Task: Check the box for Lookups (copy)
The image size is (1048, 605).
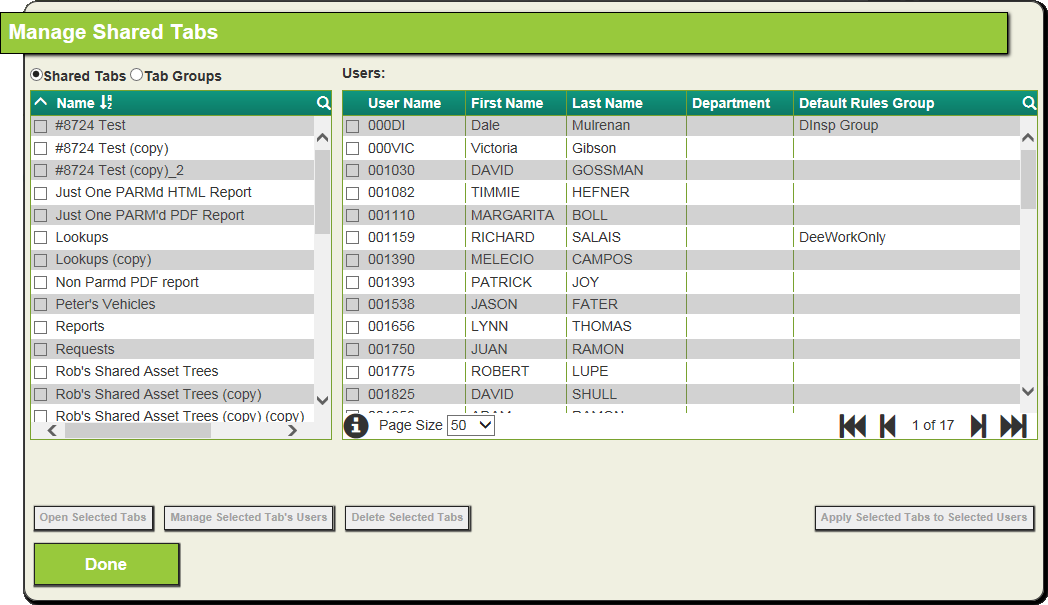Action: tap(41, 260)
